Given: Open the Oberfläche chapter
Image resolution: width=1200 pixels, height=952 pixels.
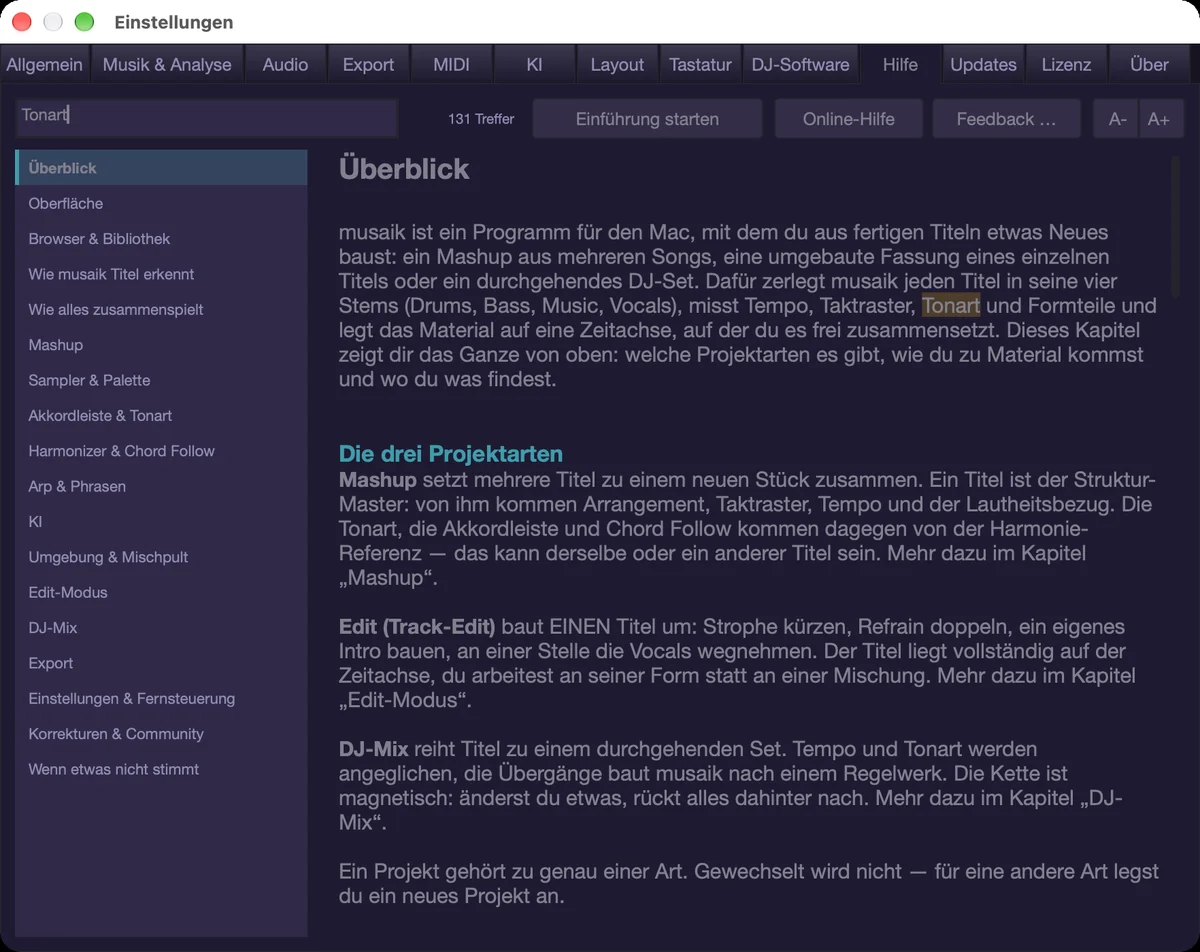Looking at the screenshot, I should click(x=162, y=203).
